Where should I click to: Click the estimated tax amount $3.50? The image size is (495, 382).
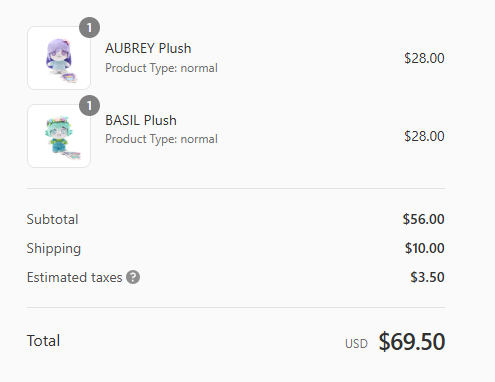tap(427, 277)
